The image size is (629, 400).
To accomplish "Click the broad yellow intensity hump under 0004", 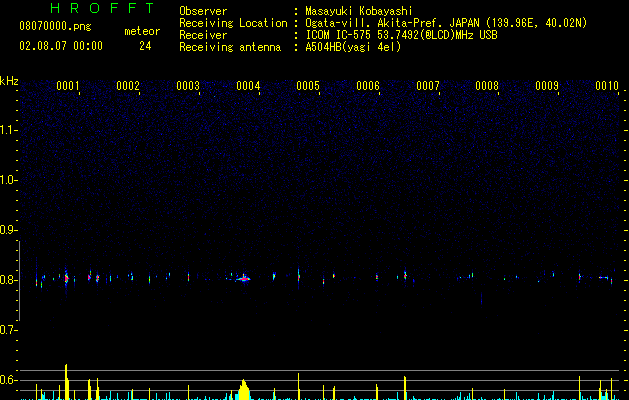I will [243, 390].
